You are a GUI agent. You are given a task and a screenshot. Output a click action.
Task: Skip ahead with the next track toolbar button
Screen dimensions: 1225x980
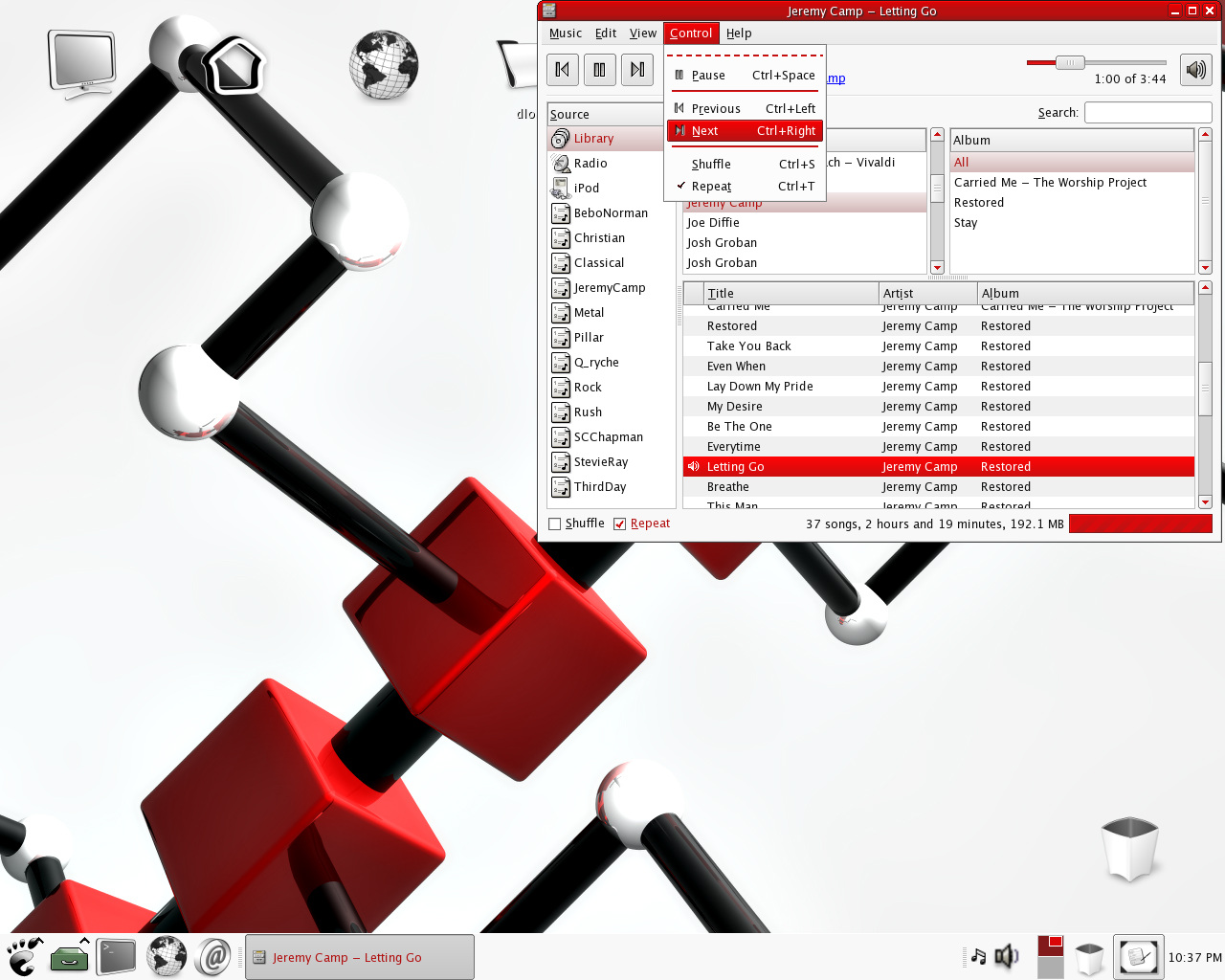[637, 70]
